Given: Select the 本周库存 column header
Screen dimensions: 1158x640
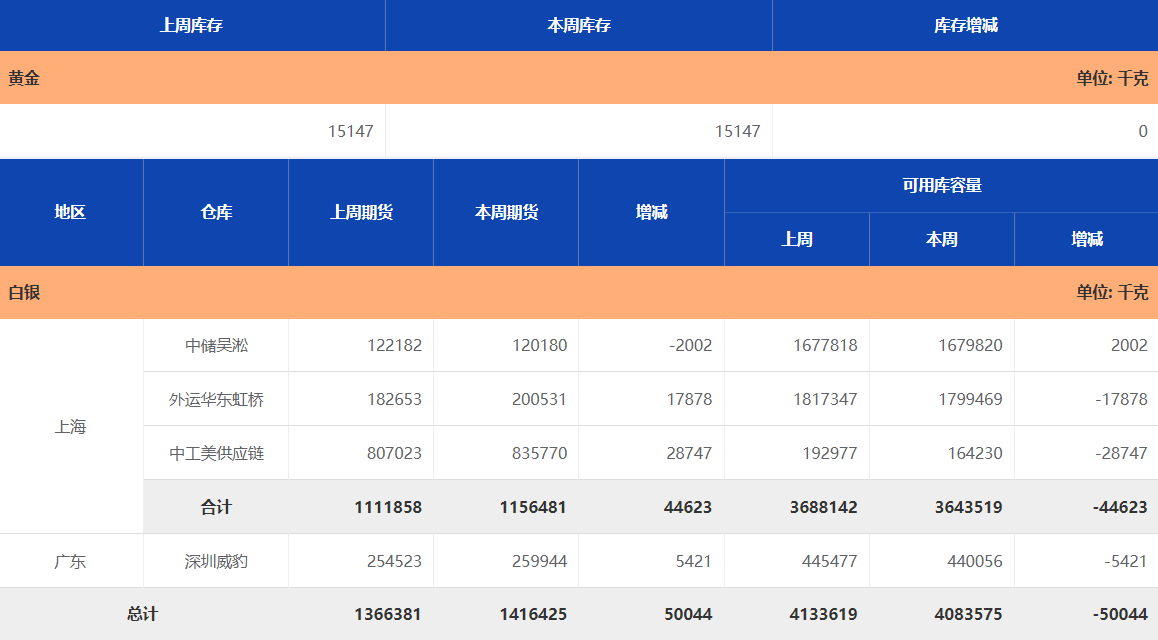Looking at the screenshot, I should (578, 25).
